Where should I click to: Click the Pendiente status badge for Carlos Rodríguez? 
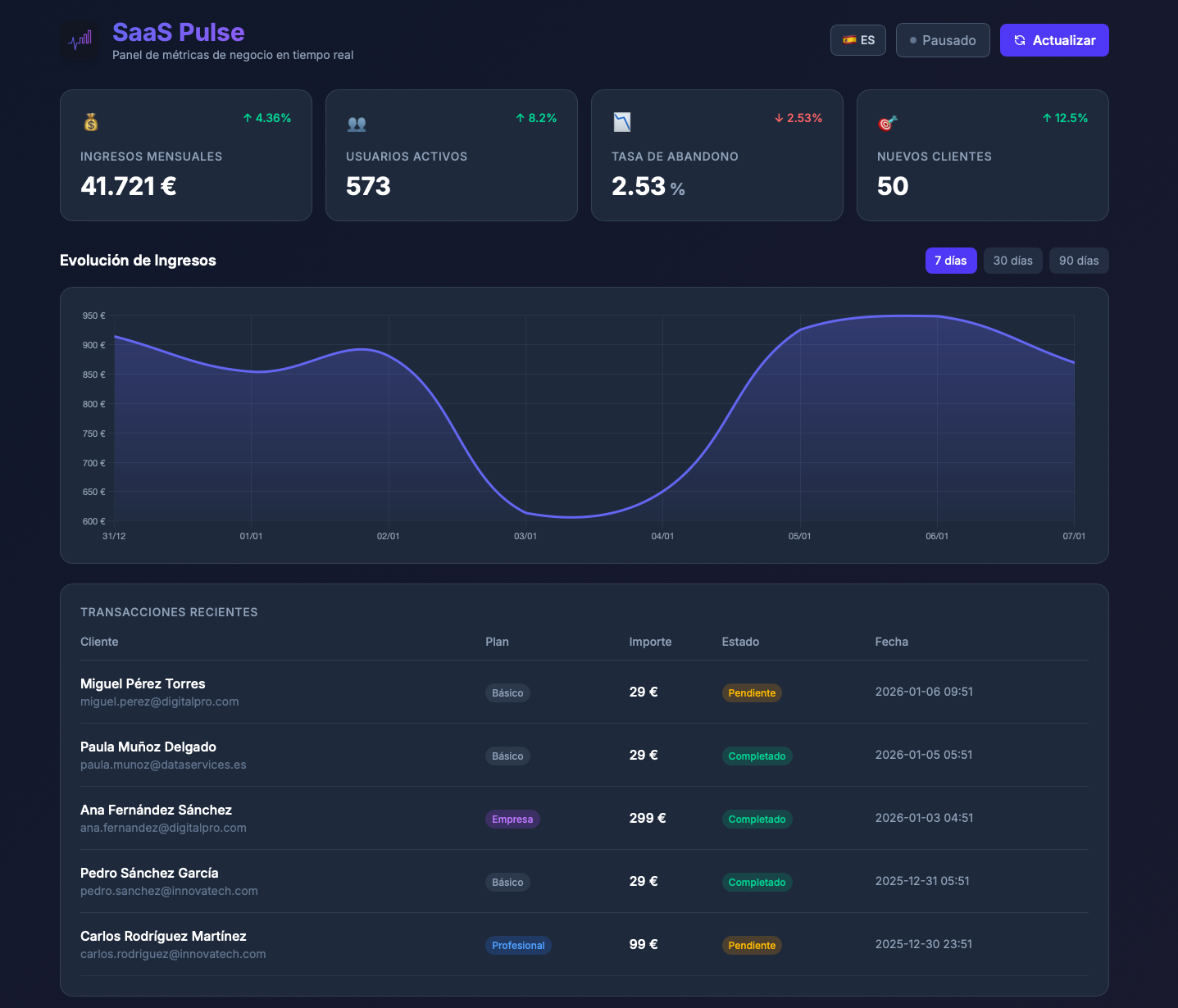tap(751, 945)
